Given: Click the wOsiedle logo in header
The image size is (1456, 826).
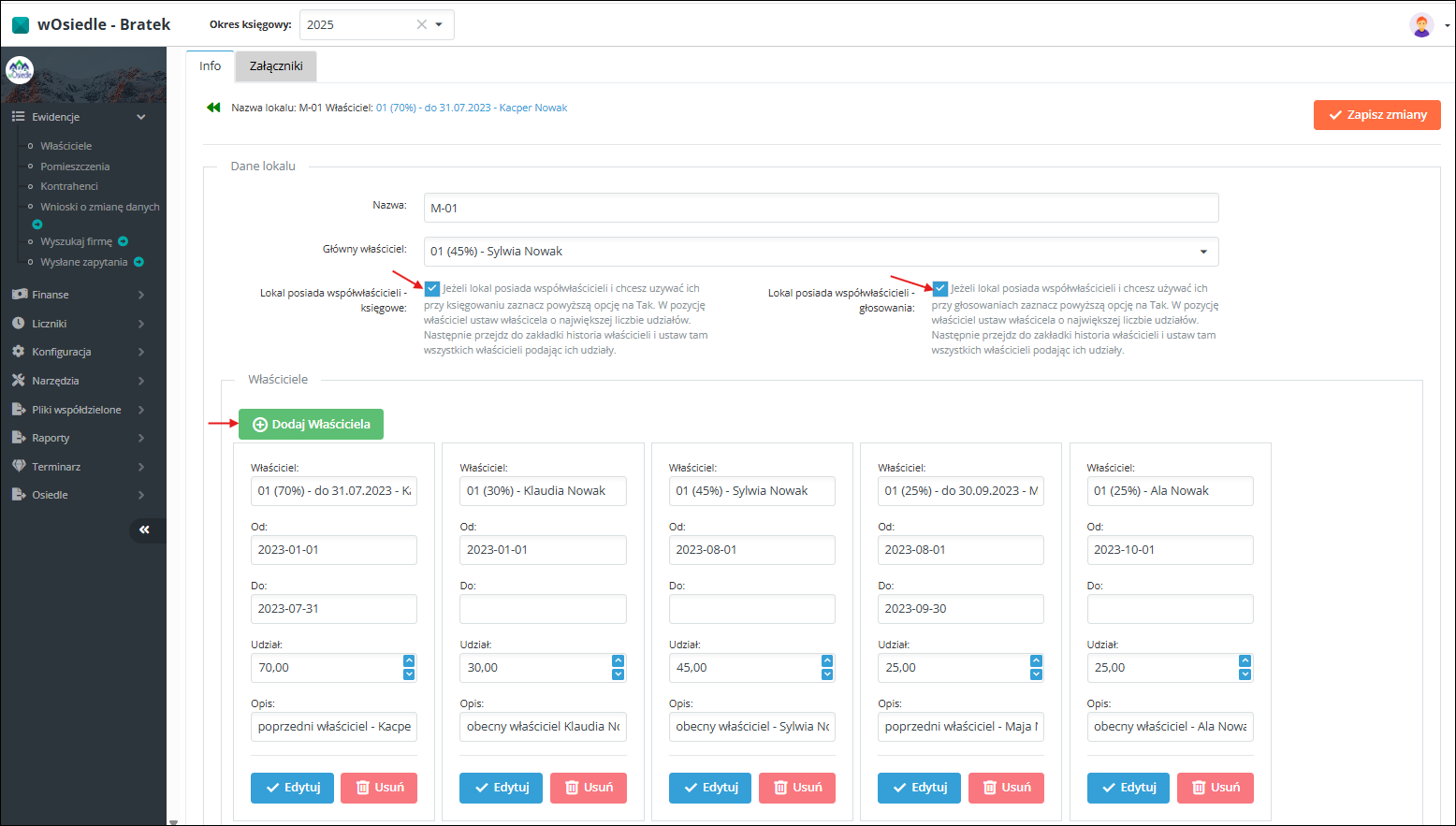Looking at the screenshot, I should [21, 25].
